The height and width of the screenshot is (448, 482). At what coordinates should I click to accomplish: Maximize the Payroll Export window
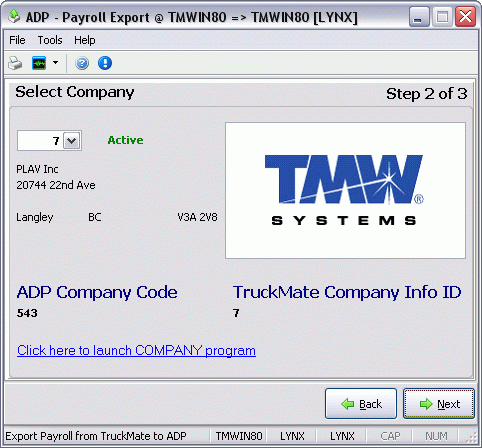coord(442,16)
